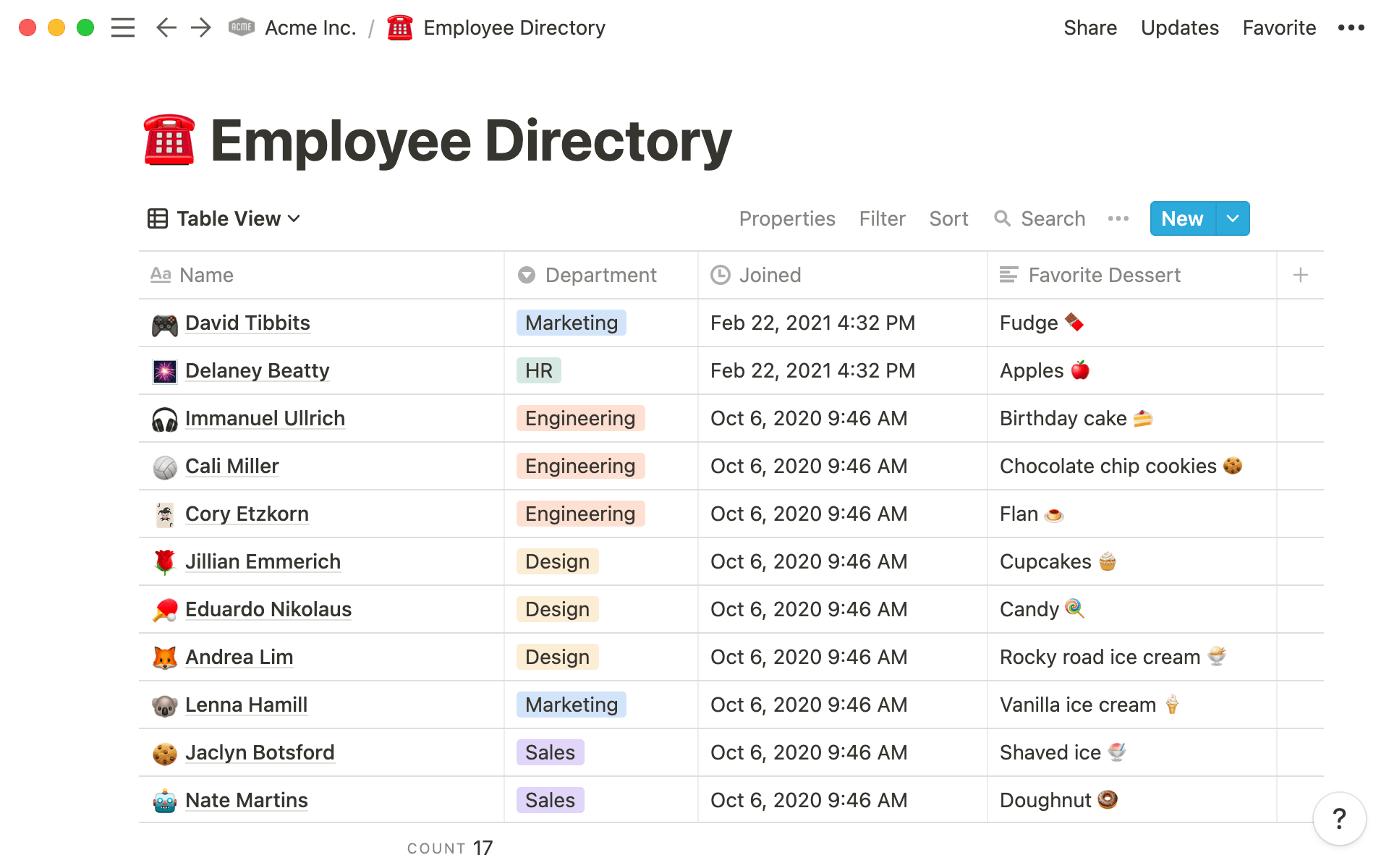The width and height of the screenshot is (1389, 868).
Task: Select the Updates menu item
Action: tap(1179, 27)
